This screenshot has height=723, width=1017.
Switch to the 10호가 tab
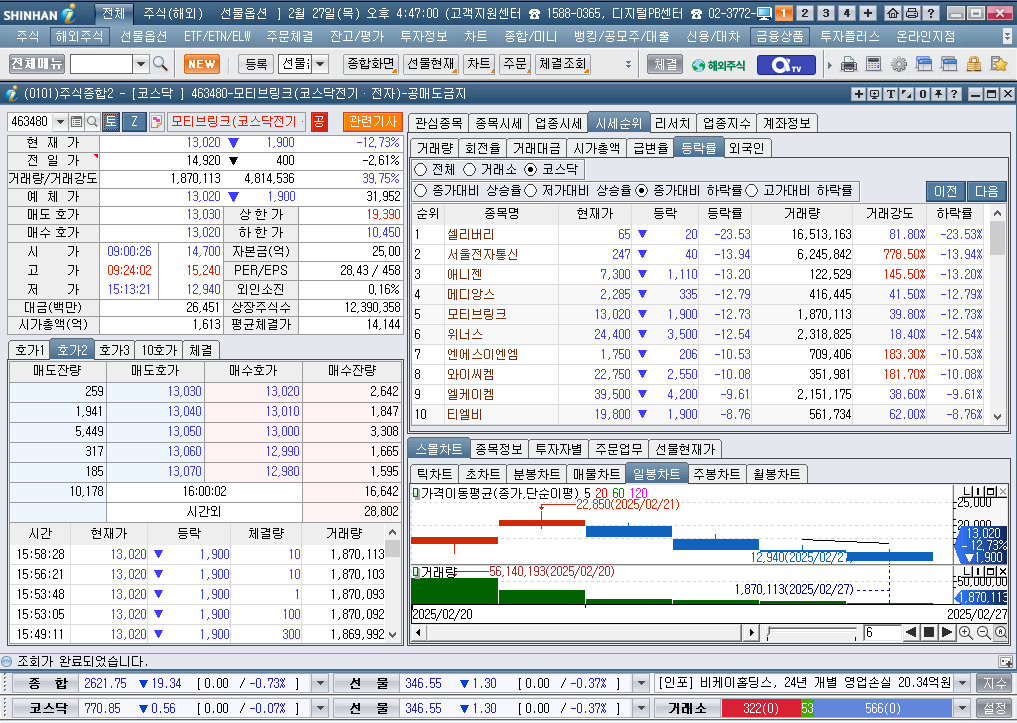(x=160, y=350)
